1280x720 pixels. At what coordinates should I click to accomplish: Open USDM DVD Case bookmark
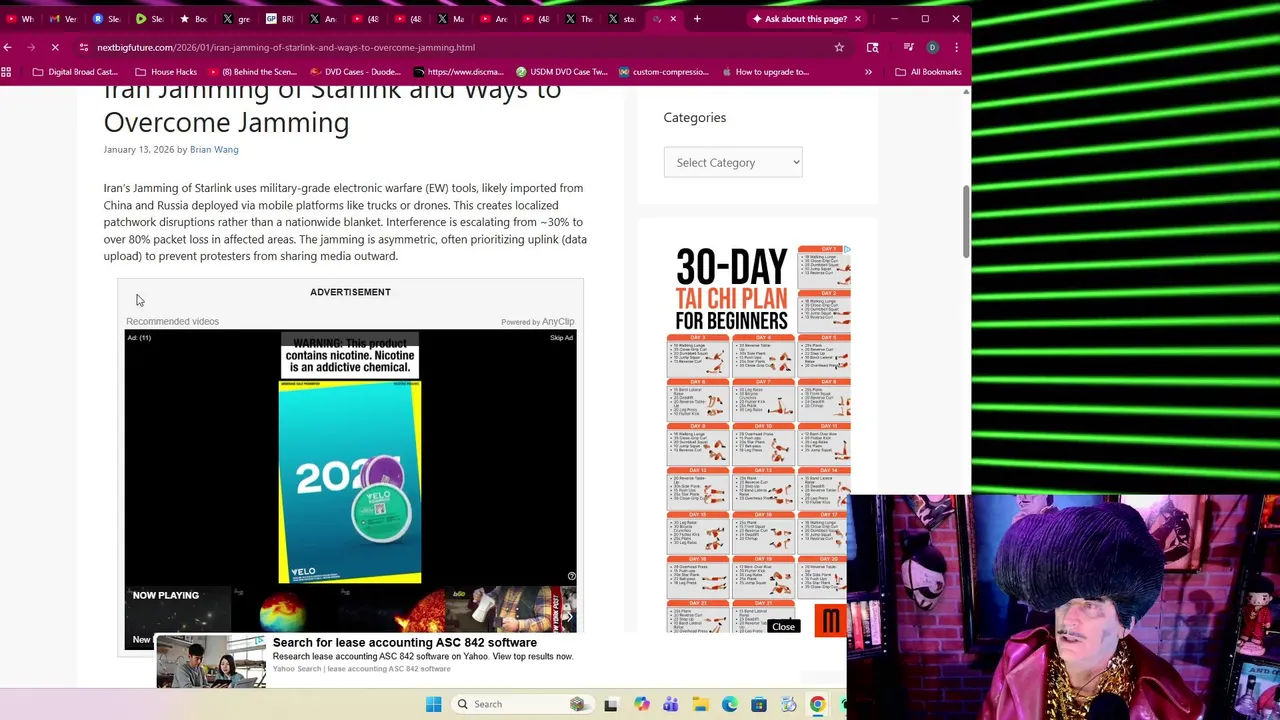click(x=561, y=72)
